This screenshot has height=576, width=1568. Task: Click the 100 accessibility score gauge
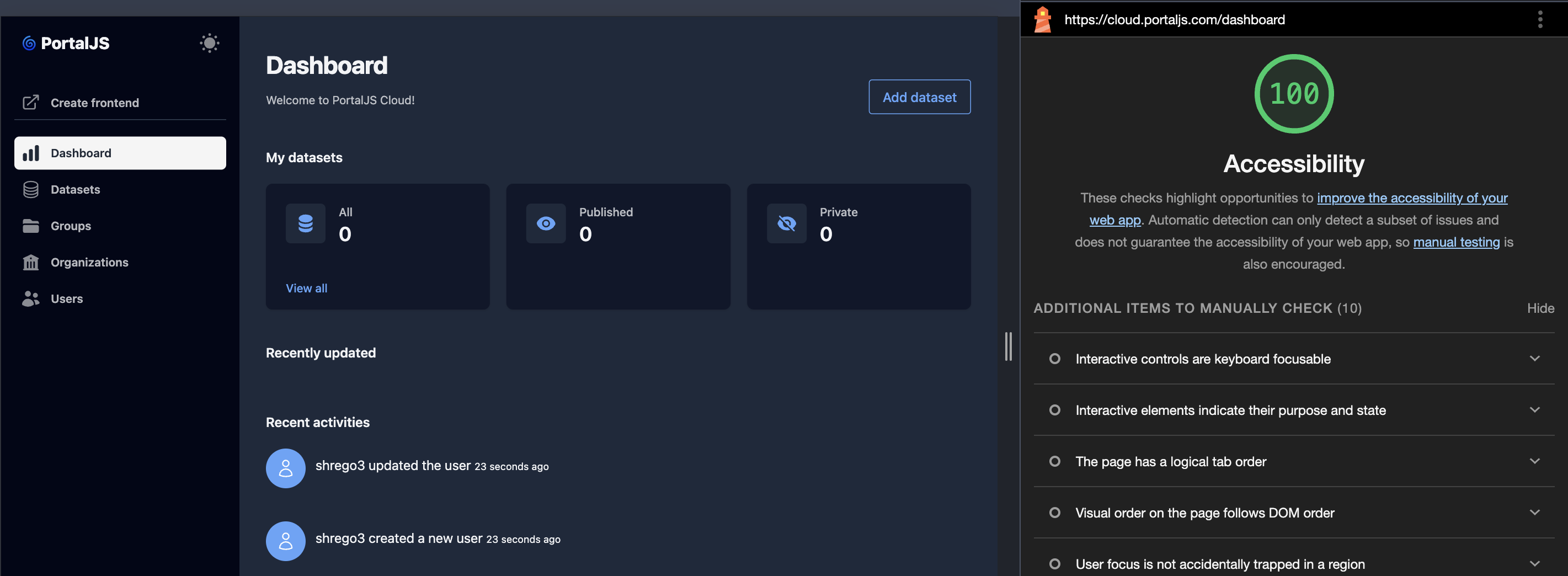click(x=1294, y=94)
